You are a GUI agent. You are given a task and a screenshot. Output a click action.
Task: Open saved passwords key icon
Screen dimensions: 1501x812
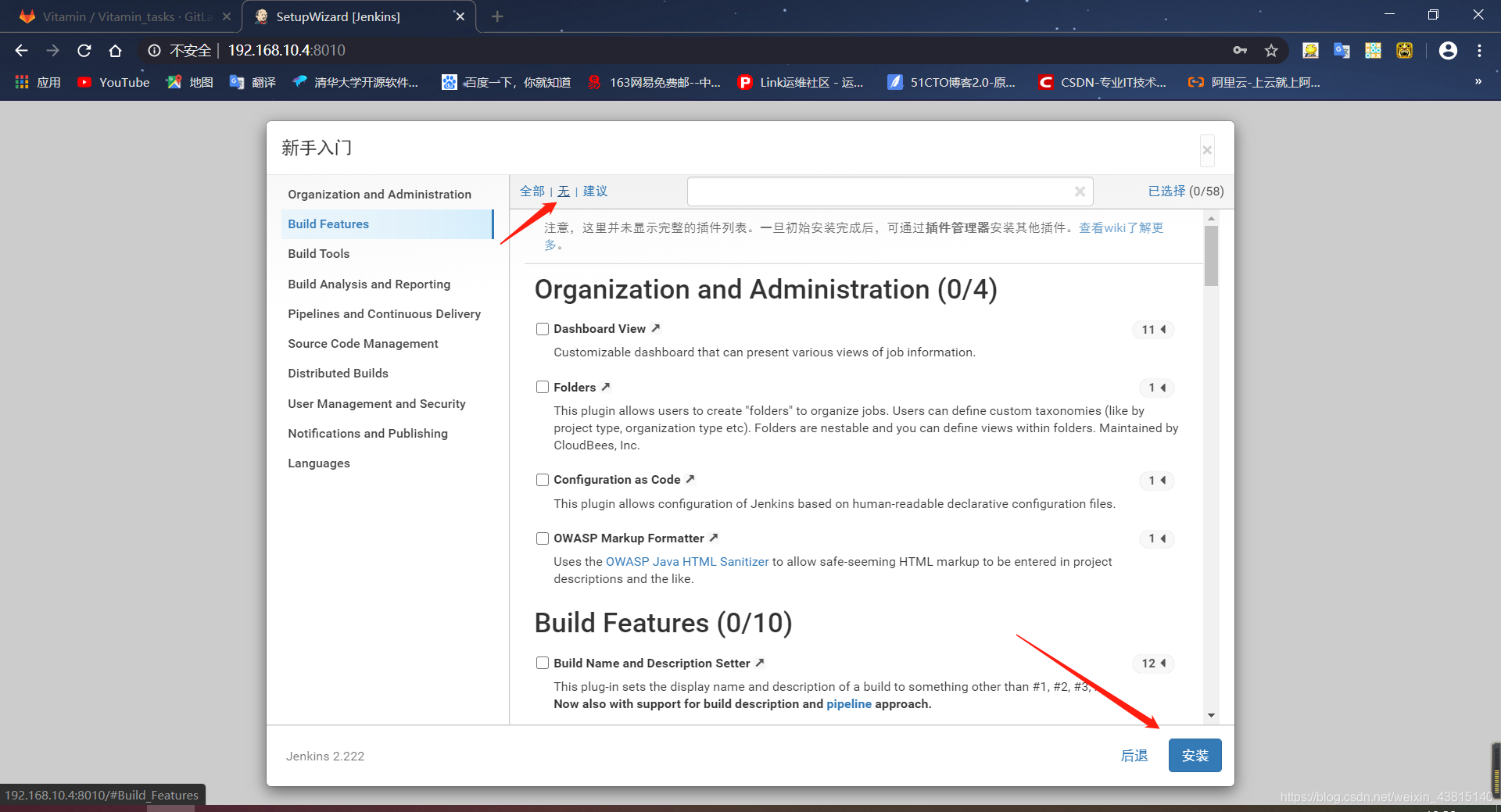(1240, 51)
